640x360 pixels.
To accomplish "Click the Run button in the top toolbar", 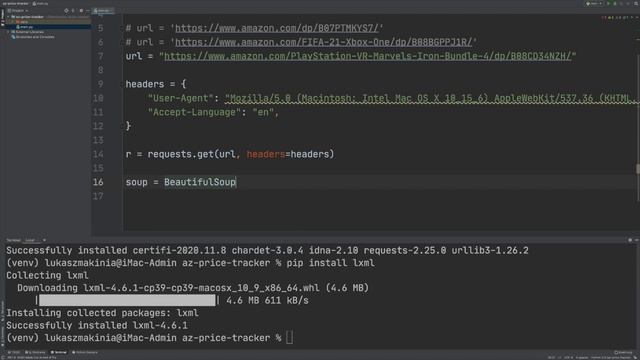I will pos(608,4).
